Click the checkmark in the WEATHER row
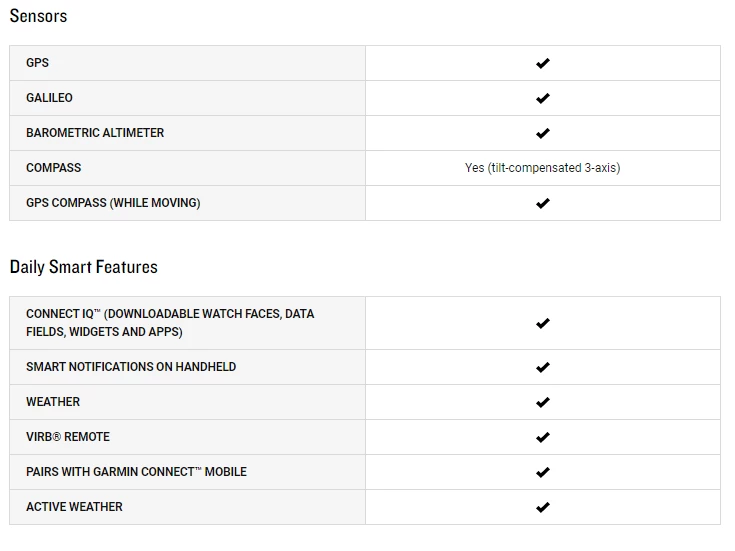 tap(543, 402)
